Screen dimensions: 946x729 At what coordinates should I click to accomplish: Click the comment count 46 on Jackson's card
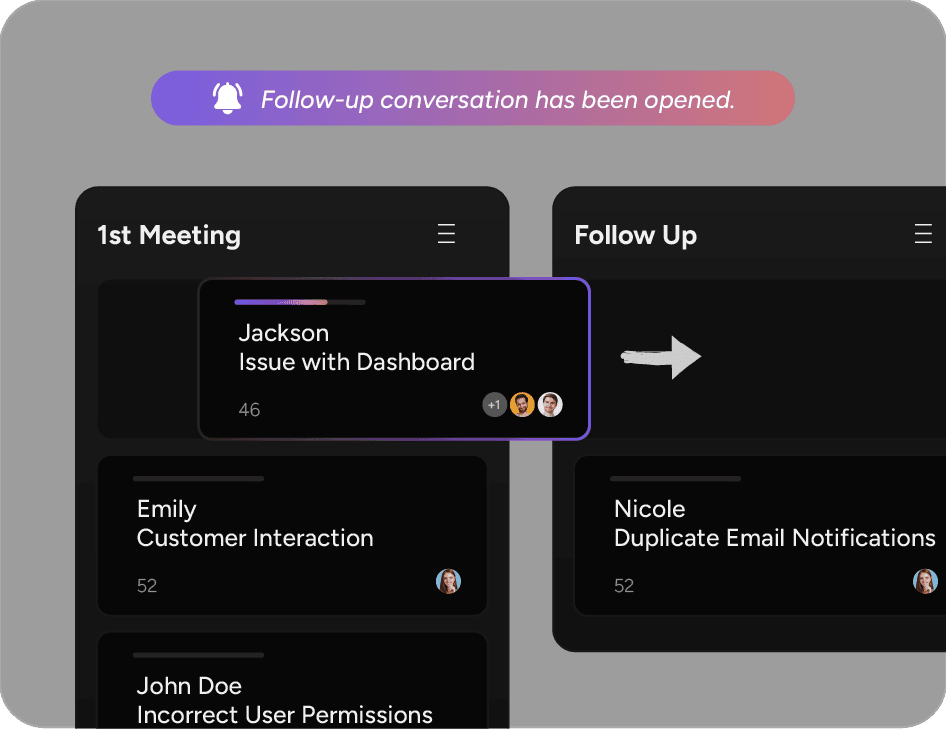(249, 409)
